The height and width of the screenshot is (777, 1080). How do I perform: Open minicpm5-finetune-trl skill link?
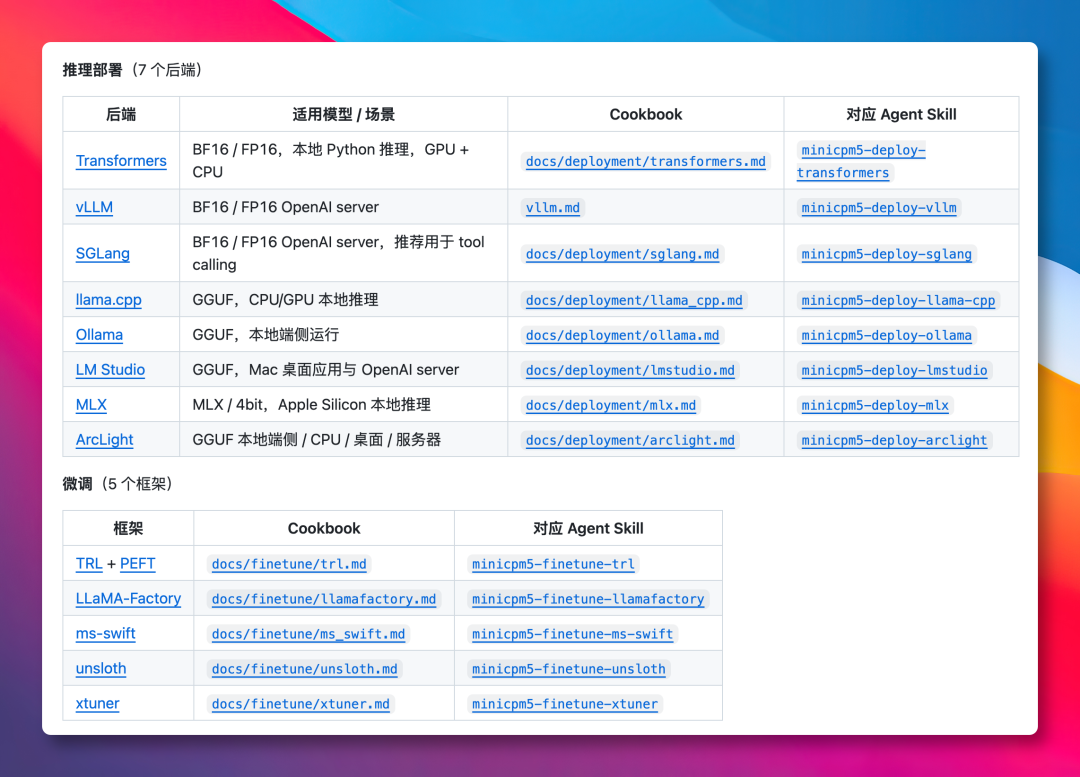(553, 564)
